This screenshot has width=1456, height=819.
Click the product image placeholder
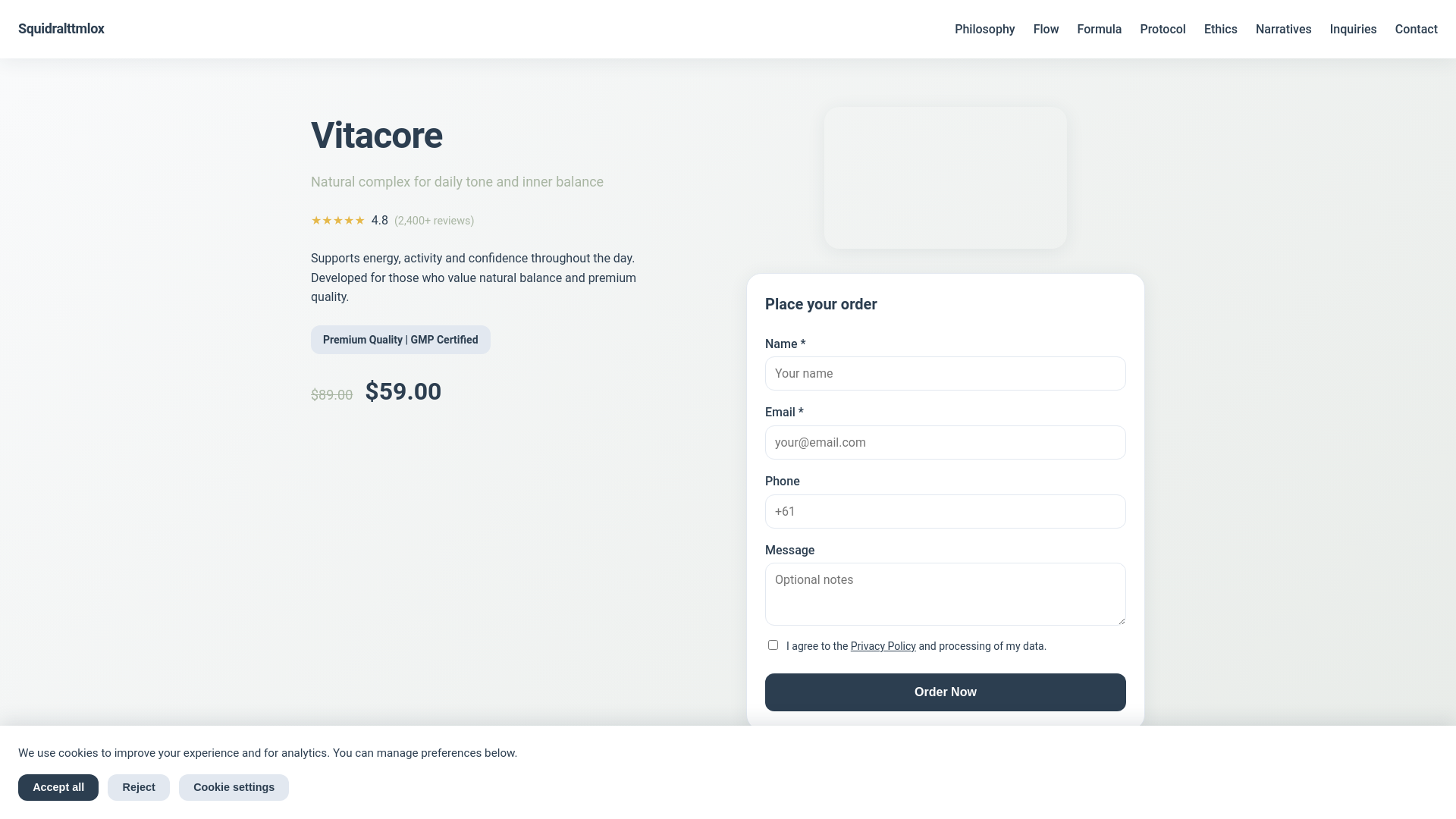(945, 177)
